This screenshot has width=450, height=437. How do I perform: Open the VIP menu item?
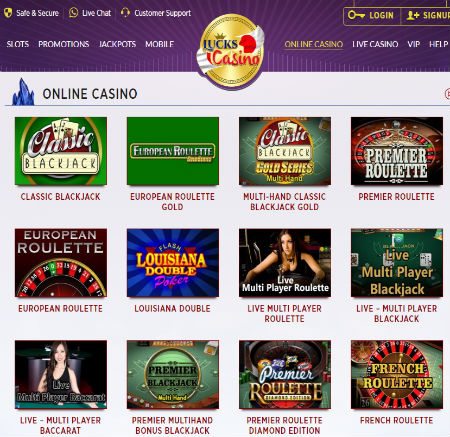[x=414, y=44]
